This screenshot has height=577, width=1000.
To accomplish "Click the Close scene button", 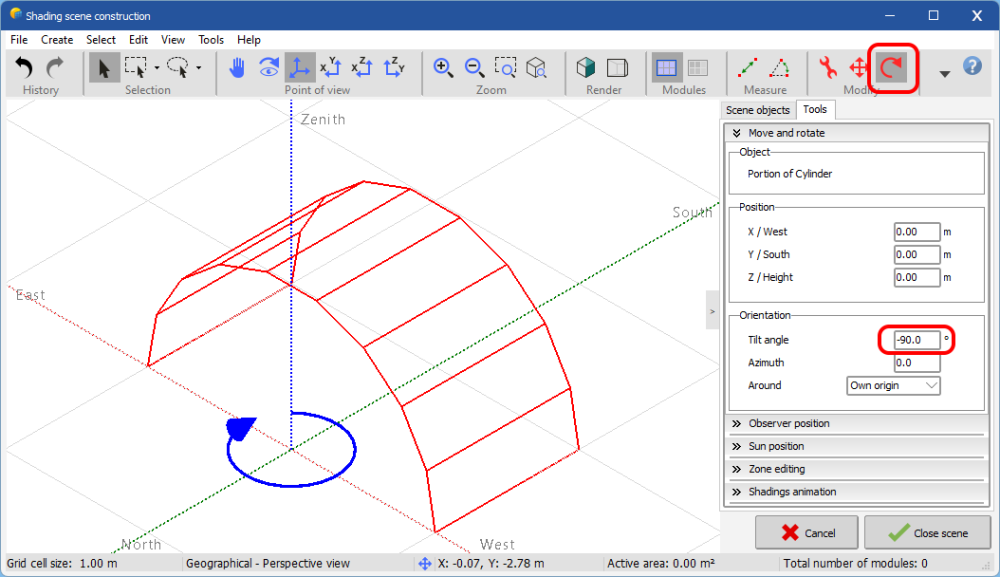I will pos(927,533).
